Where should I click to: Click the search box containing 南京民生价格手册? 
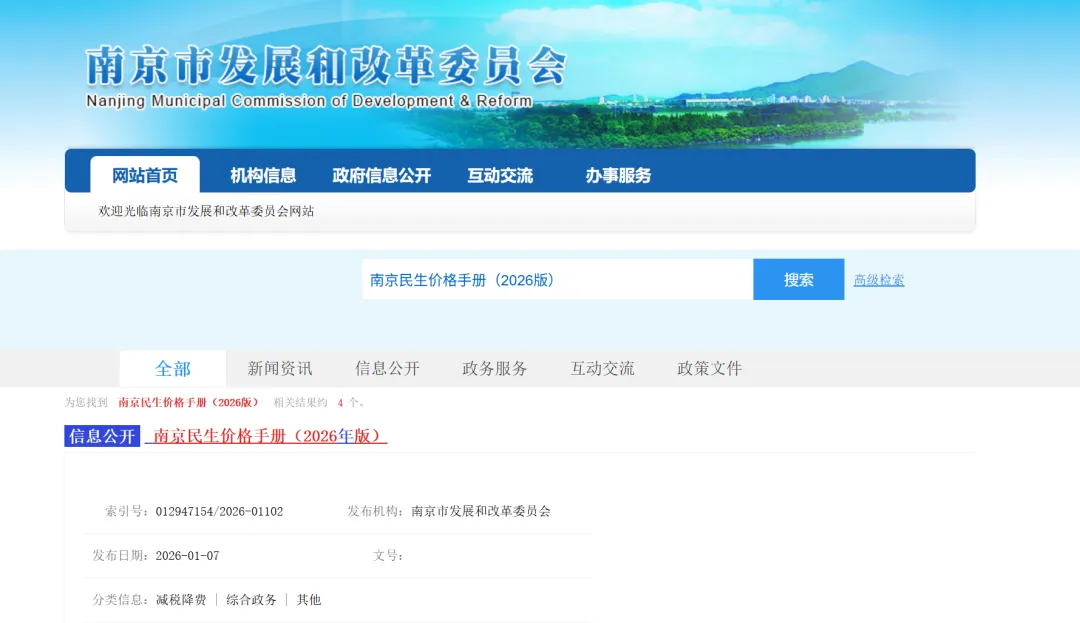click(557, 279)
